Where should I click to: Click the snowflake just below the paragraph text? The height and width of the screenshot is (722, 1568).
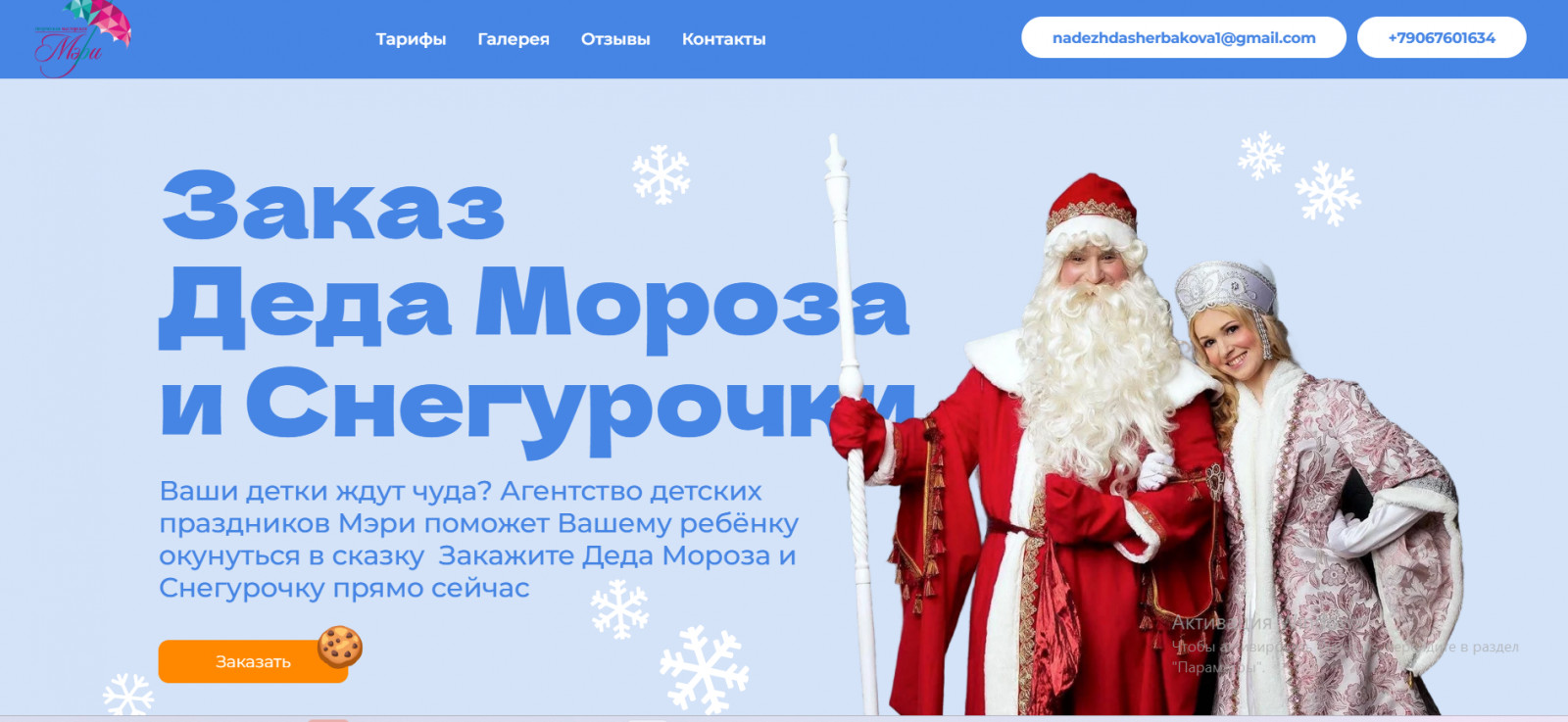pyautogui.click(x=619, y=608)
